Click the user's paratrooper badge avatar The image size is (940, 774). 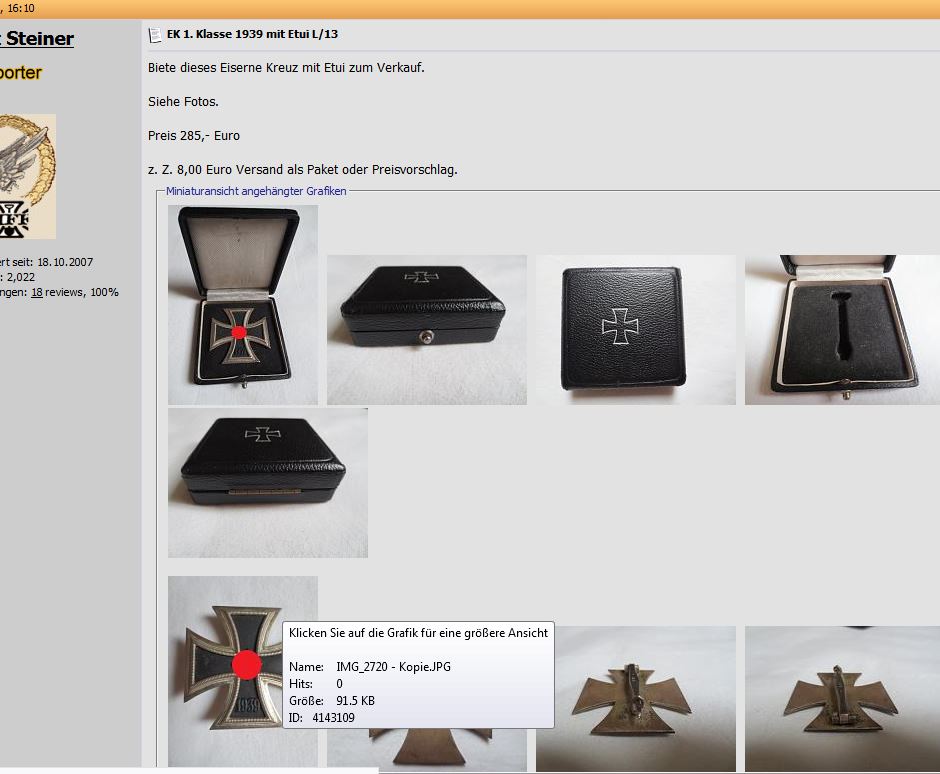point(28,176)
